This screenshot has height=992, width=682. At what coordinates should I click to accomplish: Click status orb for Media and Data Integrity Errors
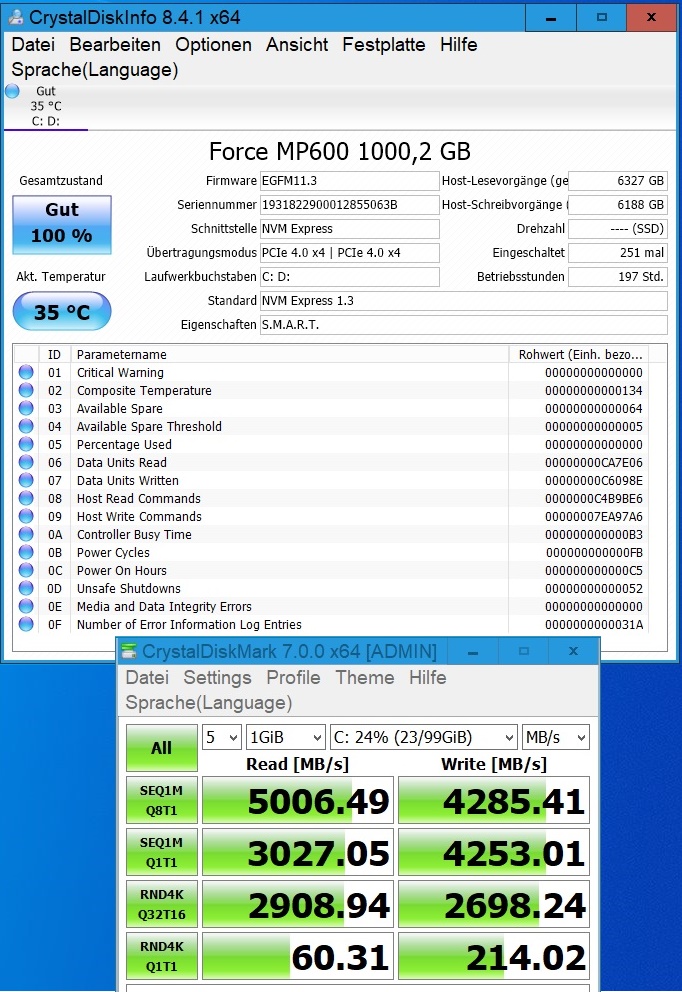tap(26, 606)
